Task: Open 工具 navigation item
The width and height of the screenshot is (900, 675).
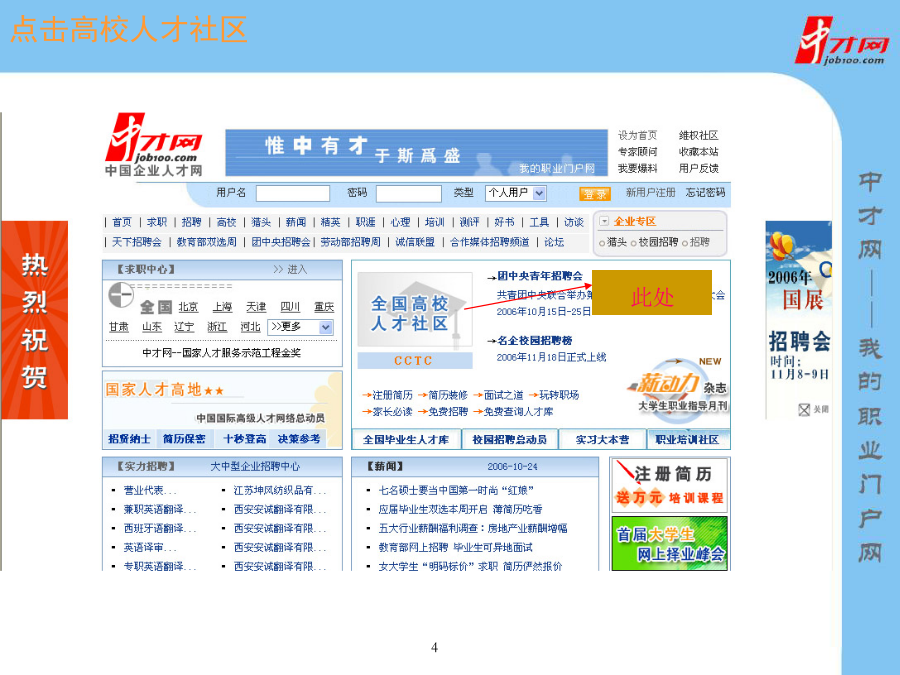Action: pos(539,222)
